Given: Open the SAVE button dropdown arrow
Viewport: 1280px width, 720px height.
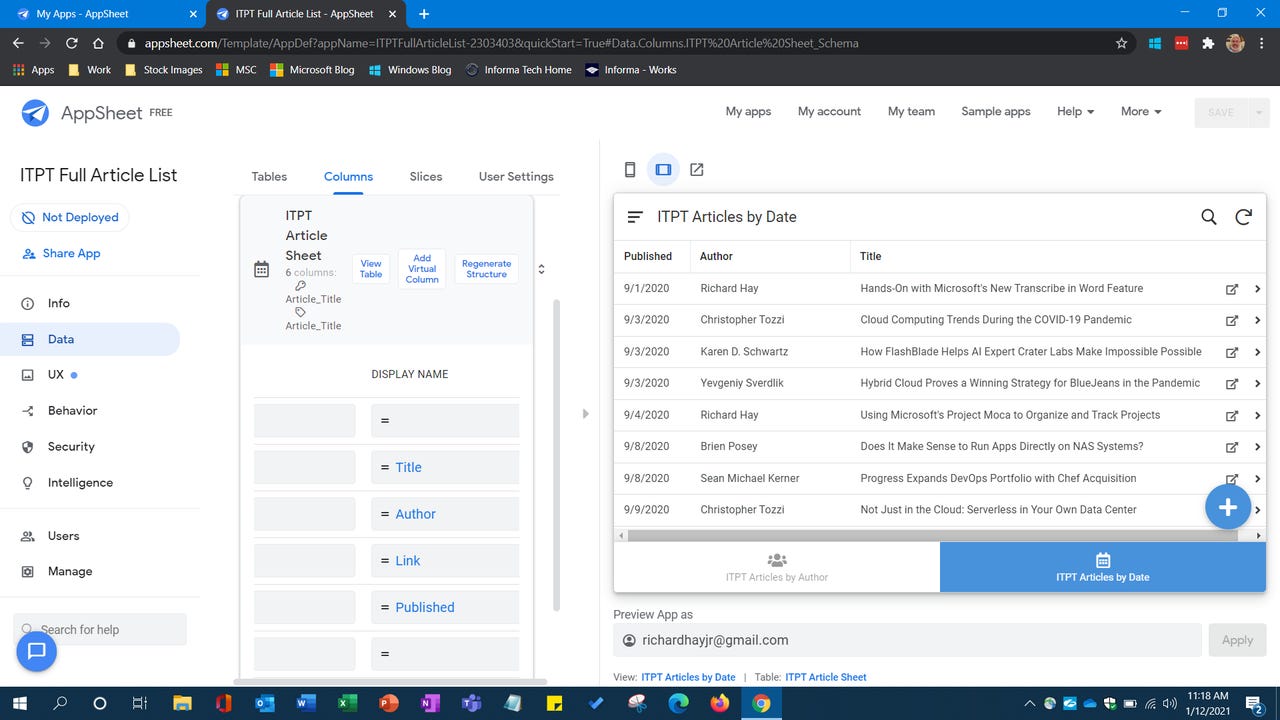Looking at the screenshot, I should pos(1258,112).
